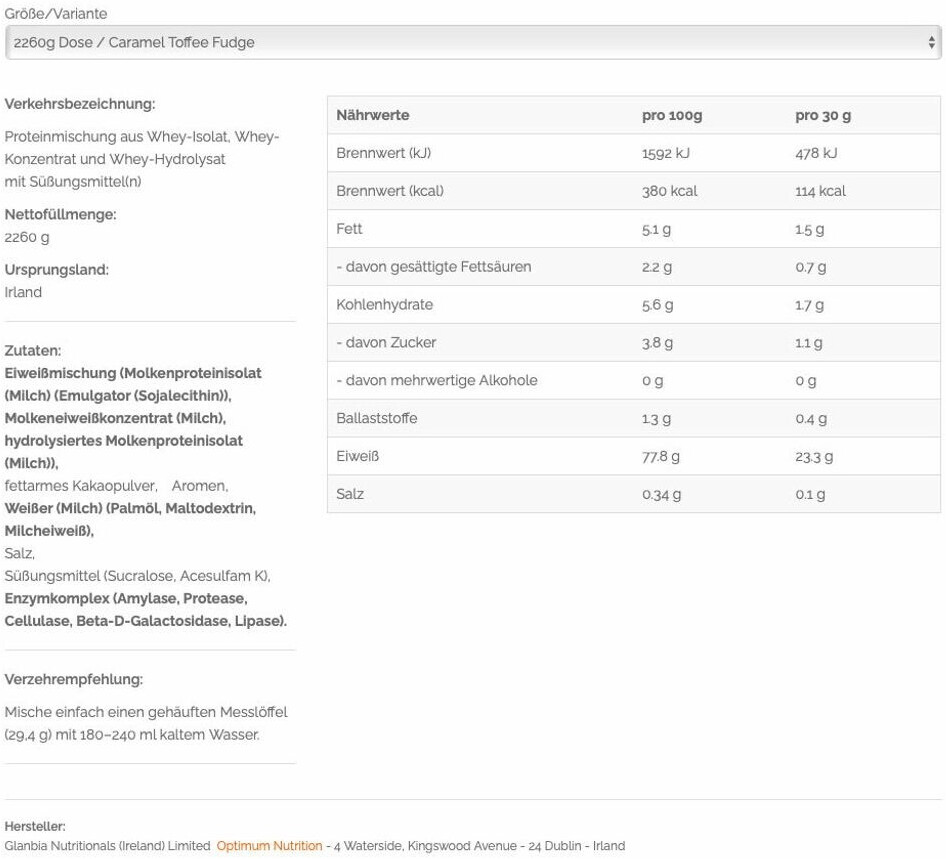Click the Verzehrempfehlung heading
Screen dimensions: 946x859
[x=73, y=680]
